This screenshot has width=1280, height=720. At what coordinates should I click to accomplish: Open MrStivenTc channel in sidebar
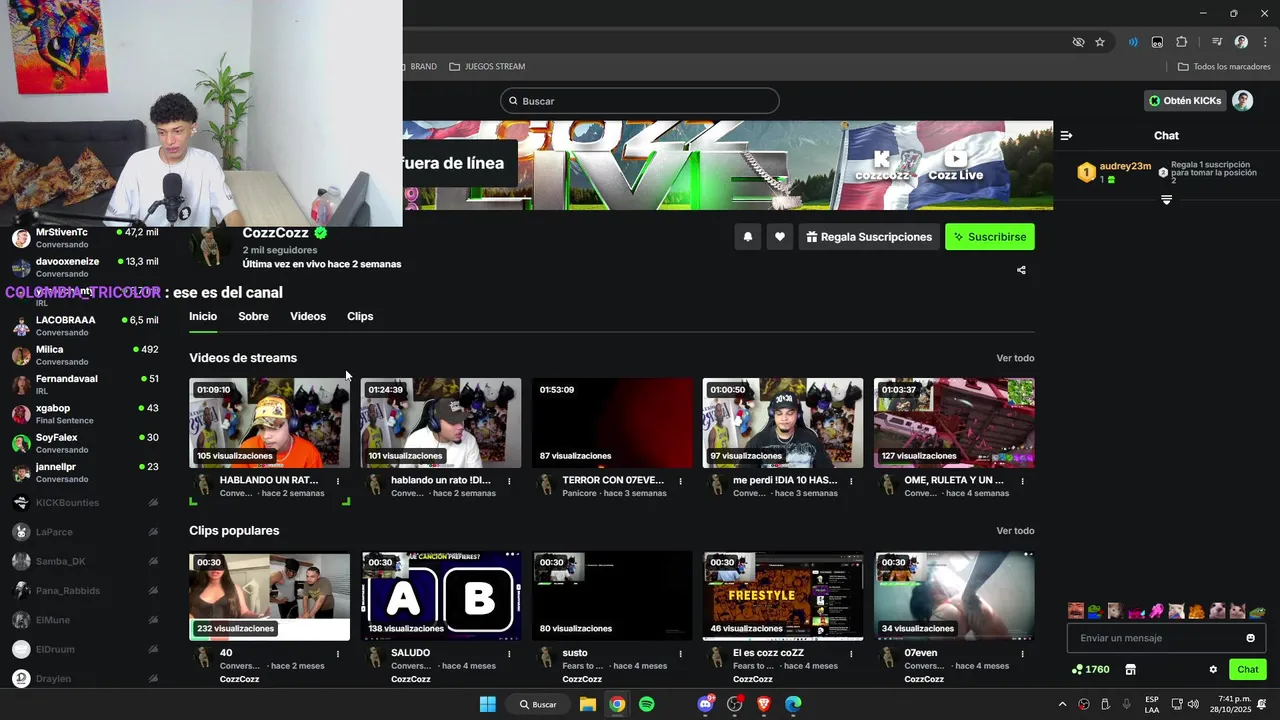coord(85,238)
